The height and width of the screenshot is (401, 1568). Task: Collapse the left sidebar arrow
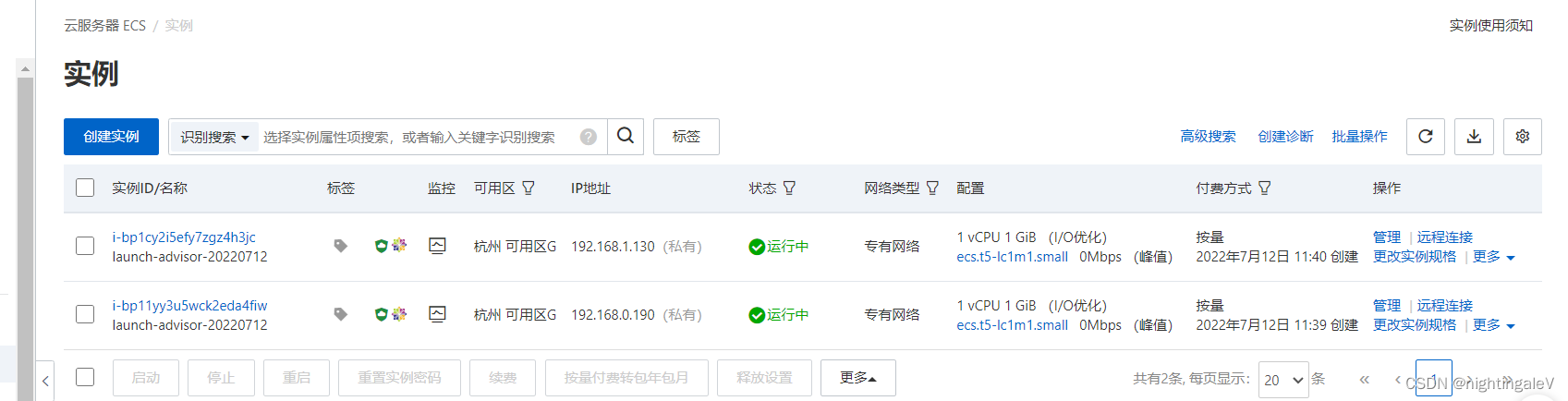tap(45, 380)
